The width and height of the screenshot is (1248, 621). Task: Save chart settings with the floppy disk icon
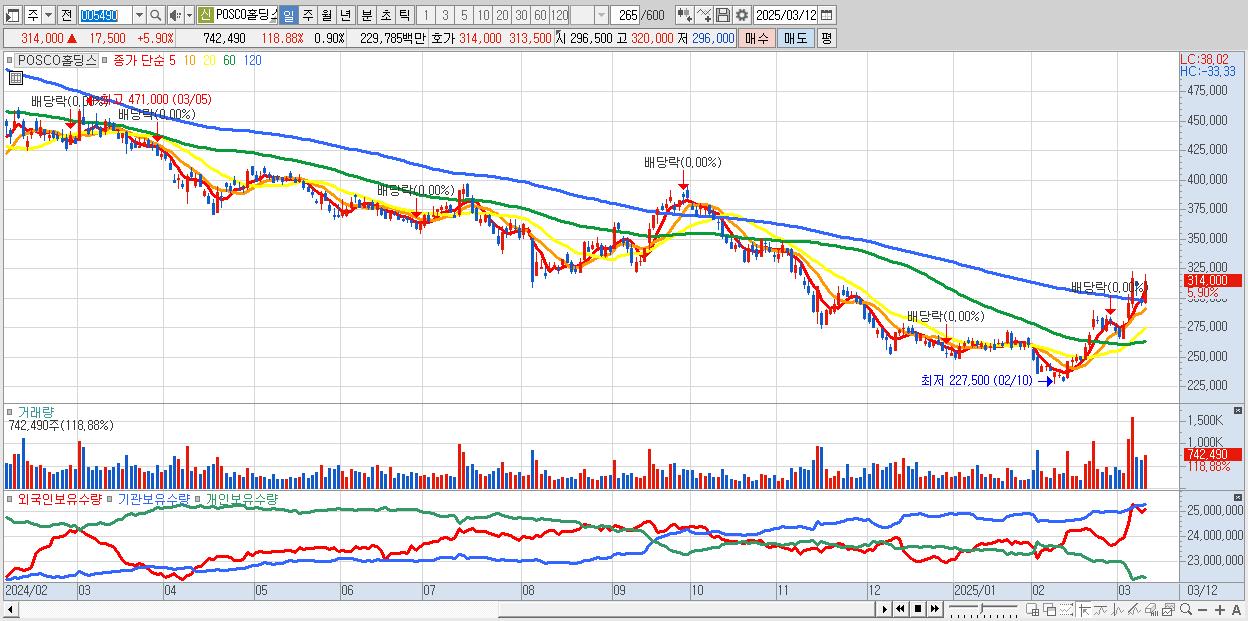[x=723, y=15]
